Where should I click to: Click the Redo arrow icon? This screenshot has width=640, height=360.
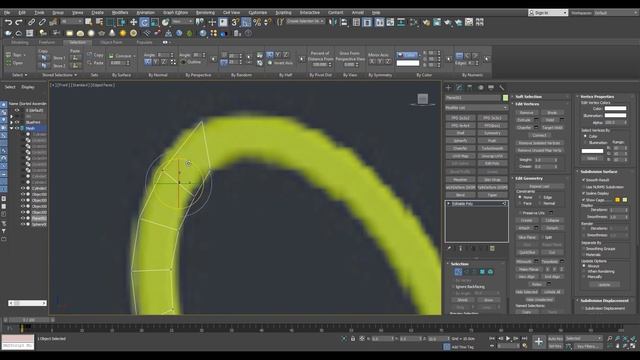[19, 22]
